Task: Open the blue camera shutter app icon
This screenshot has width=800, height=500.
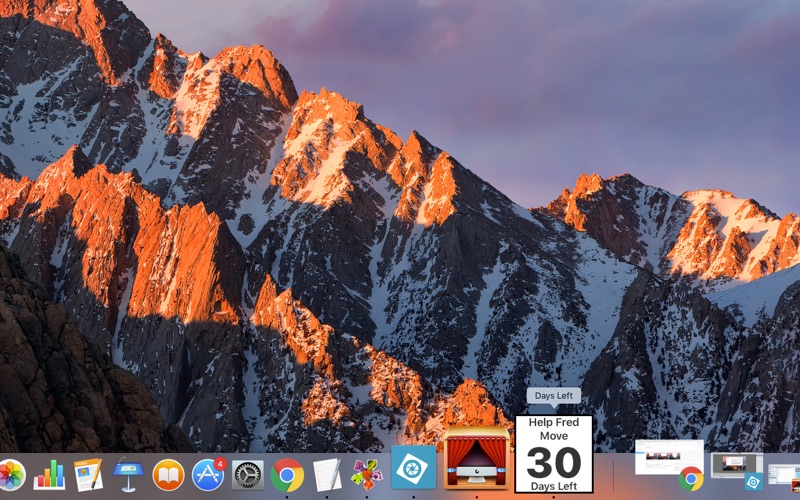Action: click(x=413, y=467)
